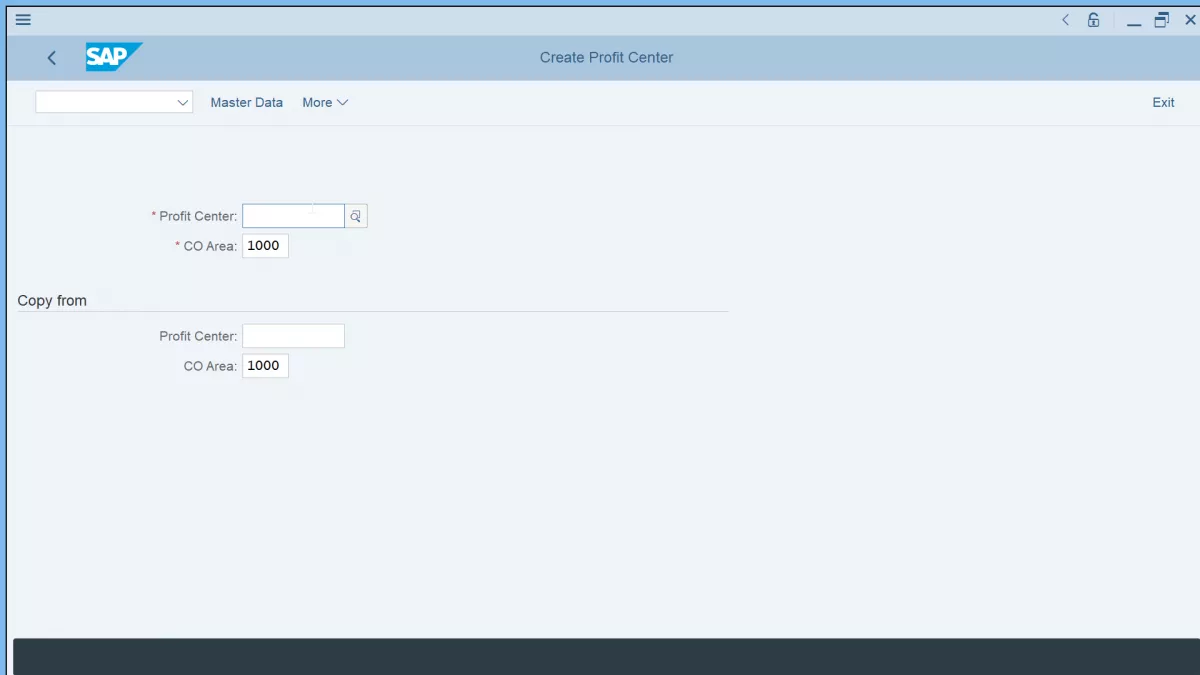Click the Master Data button
The image size is (1200, 675).
[247, 102]
